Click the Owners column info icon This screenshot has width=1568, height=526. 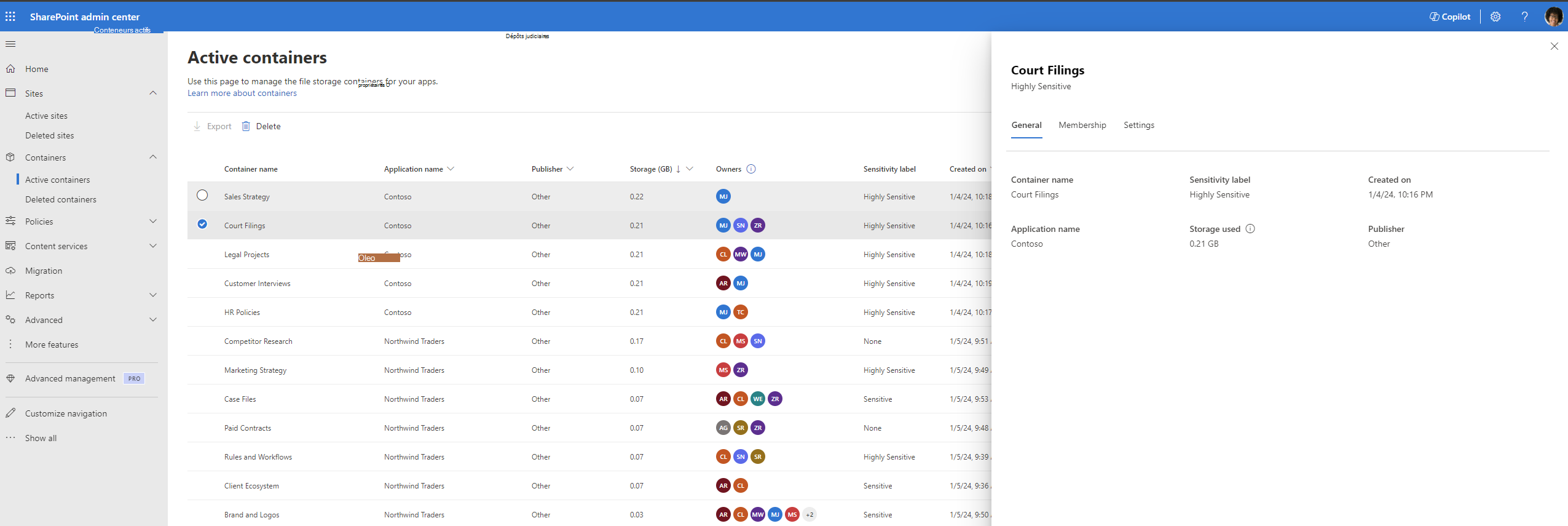[751, 169]
